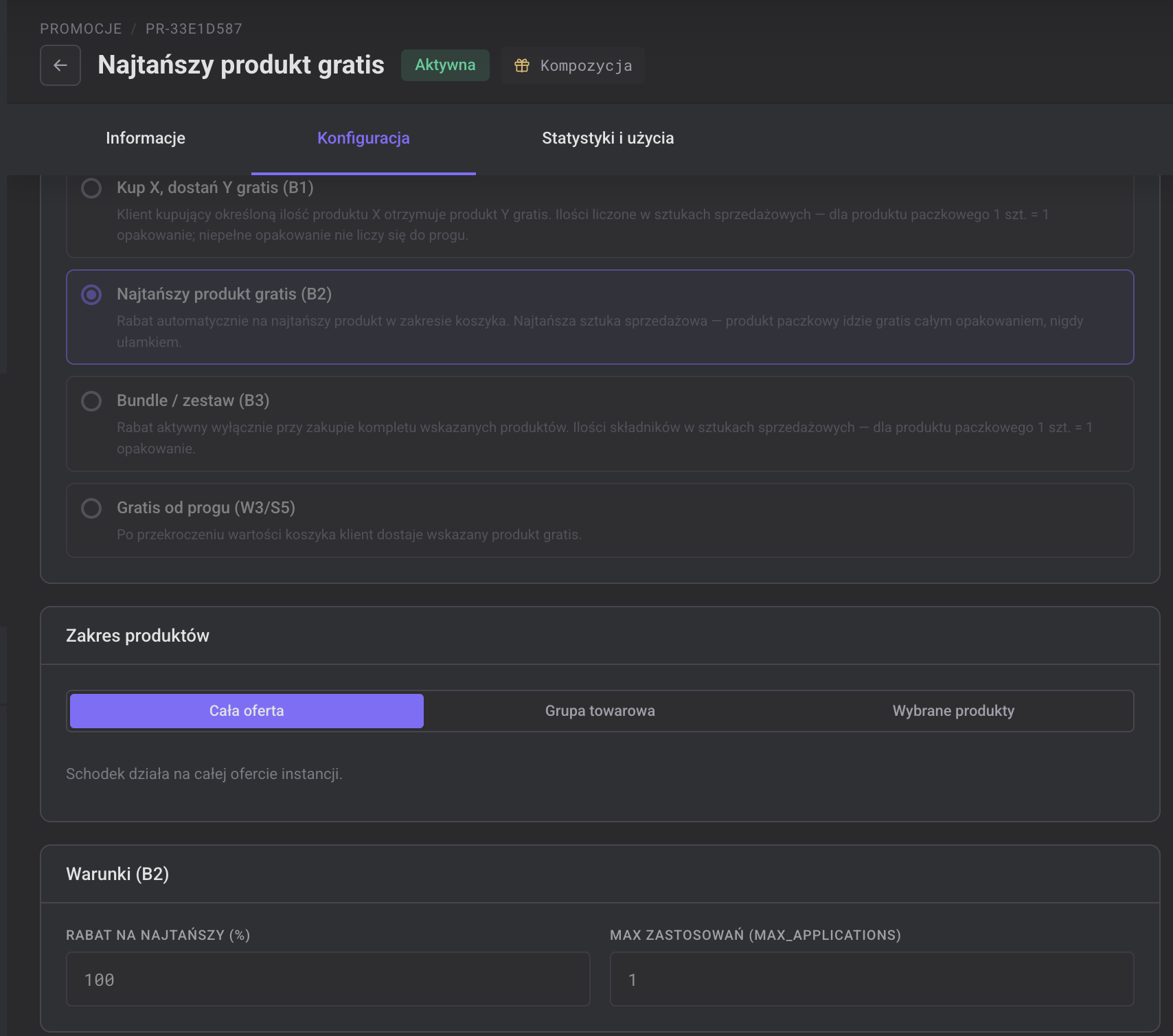The width and height of the screenshot is (1173, 1036).
Task: Click the Aktywna status badge
Action: 445,65
